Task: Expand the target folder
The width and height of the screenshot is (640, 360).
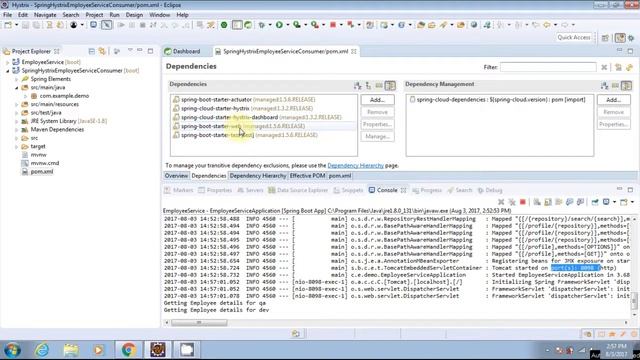Action: 17,146
